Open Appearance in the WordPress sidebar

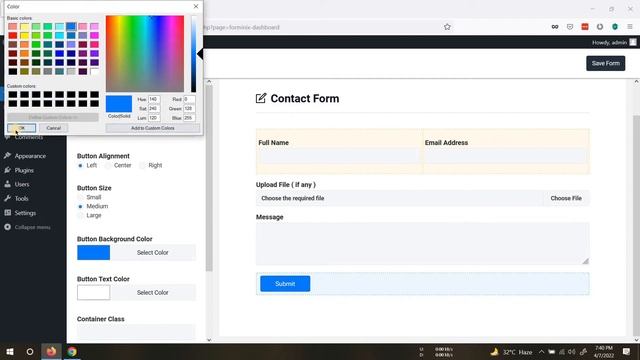pyautogui.click(x=30, y=156)
